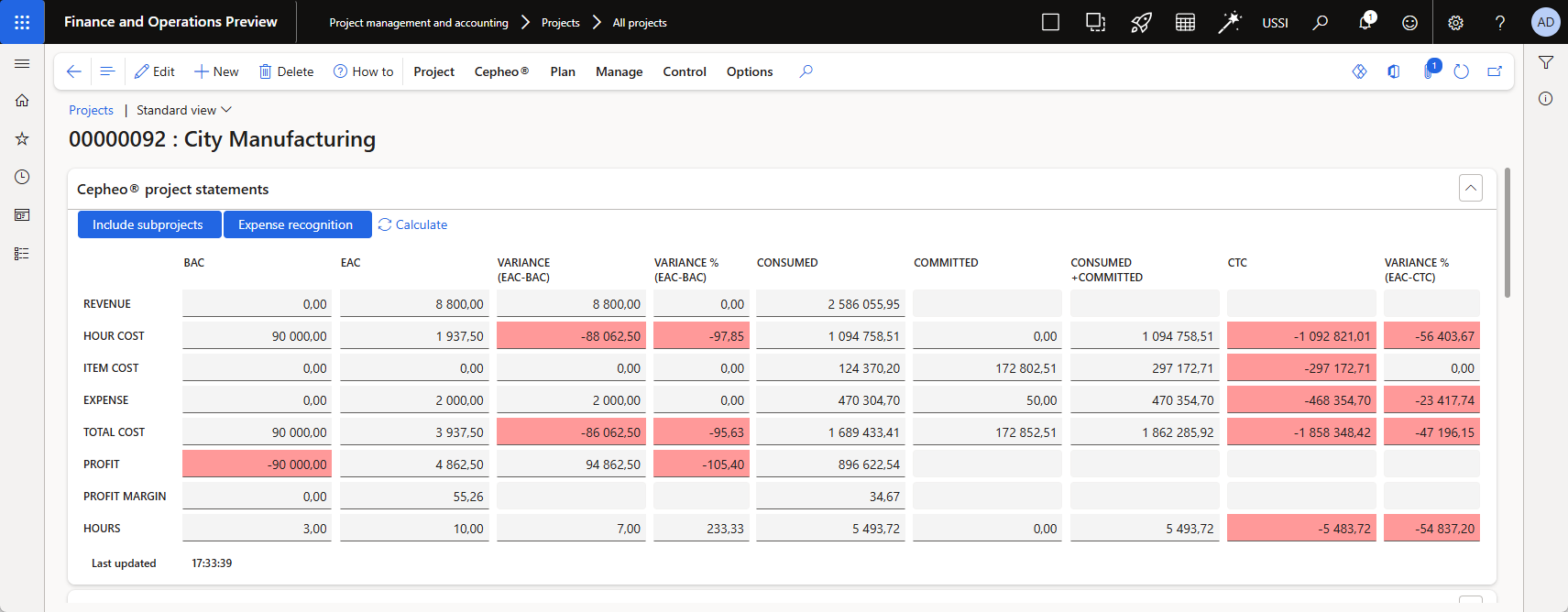Open the Recent clock icon in sidebar

[22, 177]
